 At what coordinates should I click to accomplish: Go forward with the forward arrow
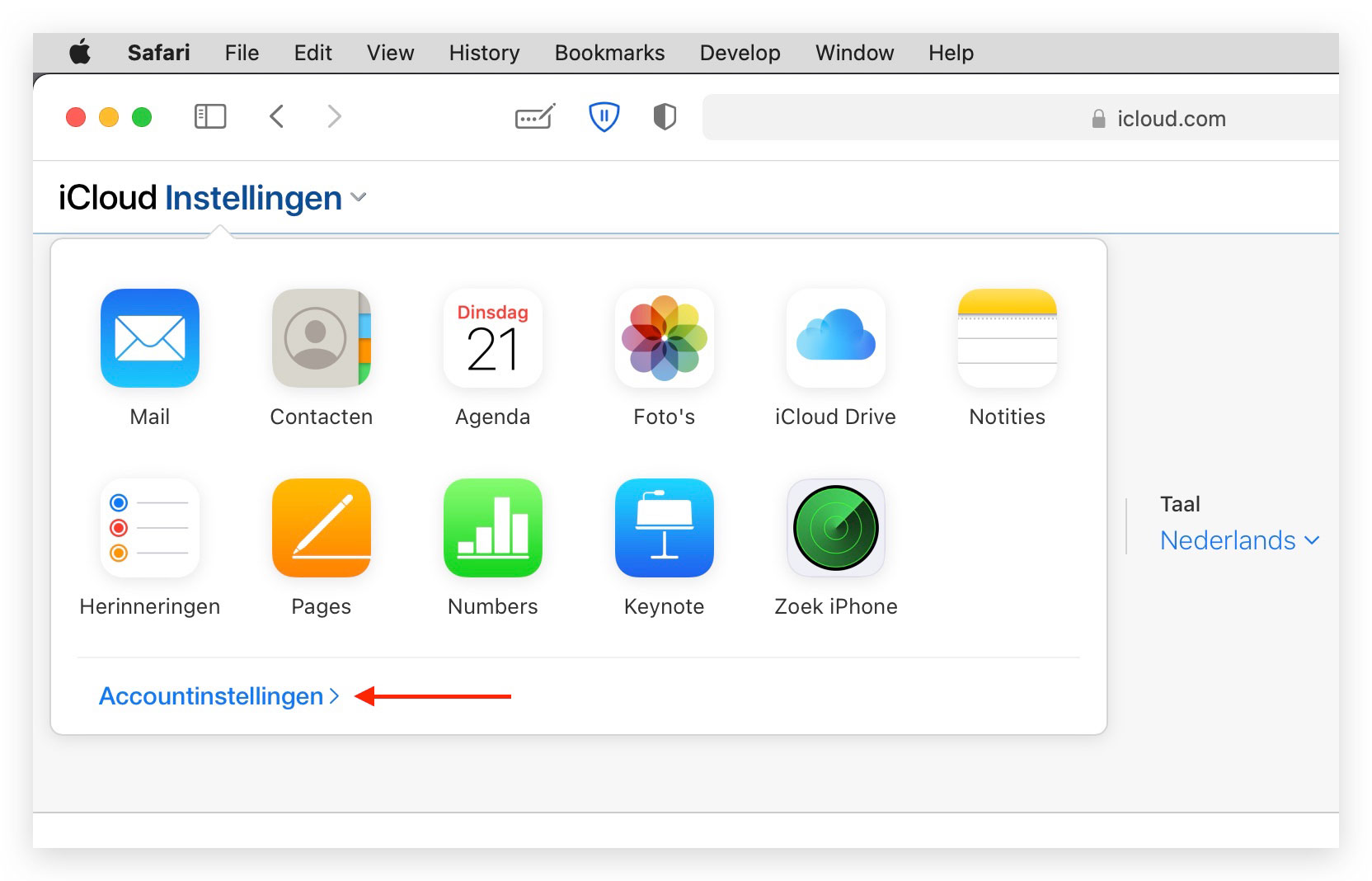pos(334,116)
